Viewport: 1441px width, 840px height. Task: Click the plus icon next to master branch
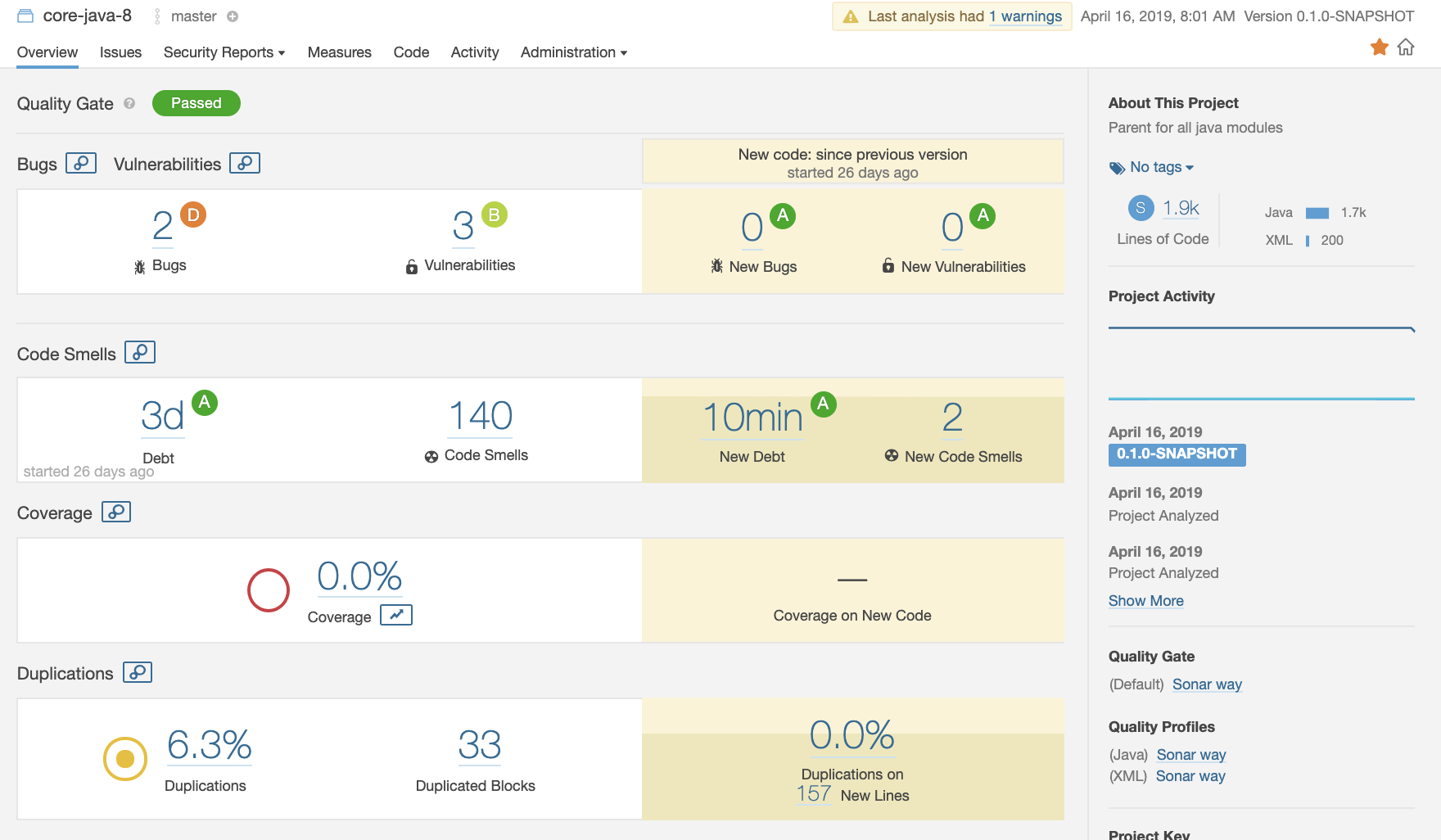233,16
